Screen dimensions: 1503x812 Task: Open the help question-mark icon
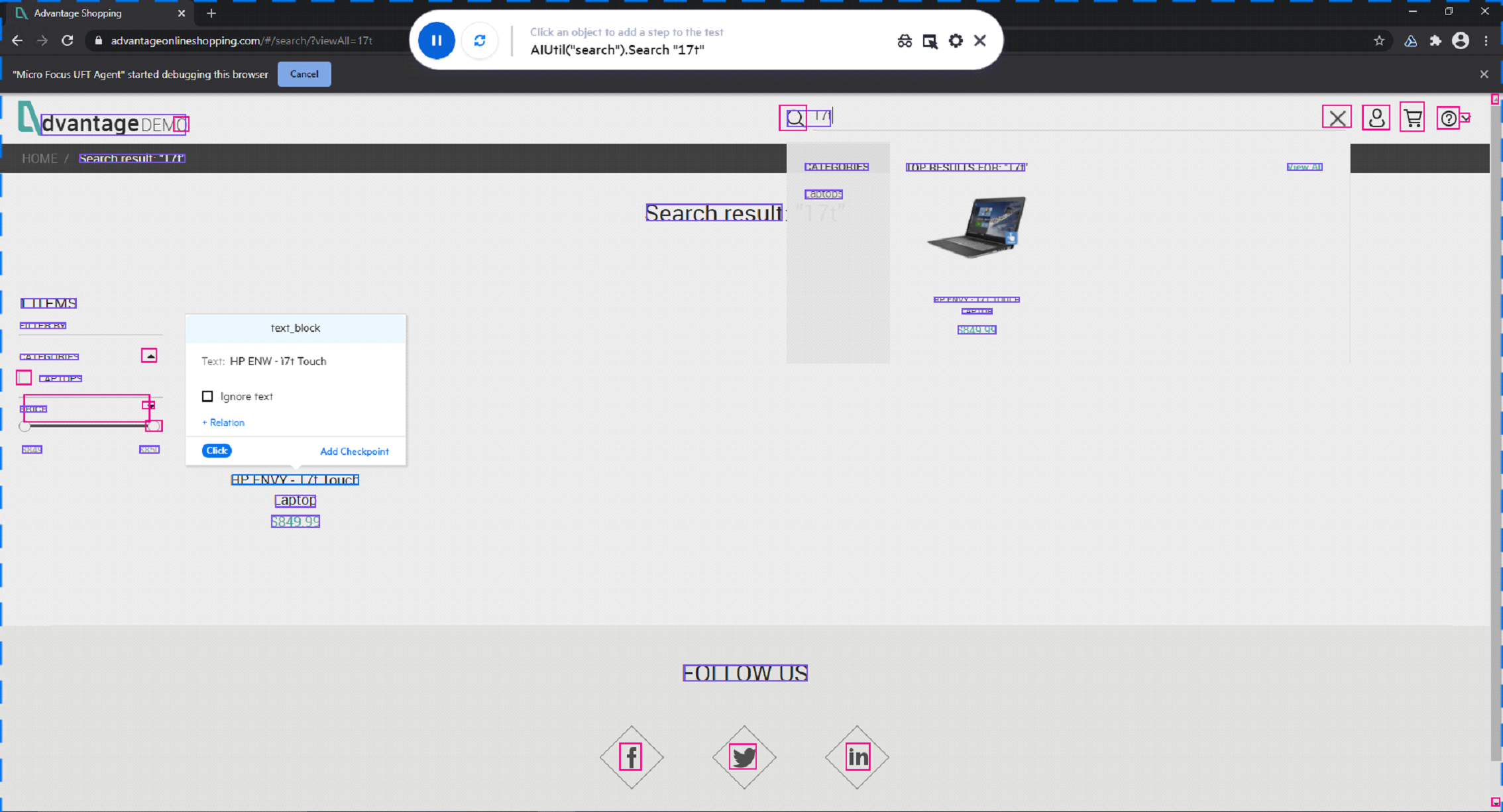point(1448,118)
